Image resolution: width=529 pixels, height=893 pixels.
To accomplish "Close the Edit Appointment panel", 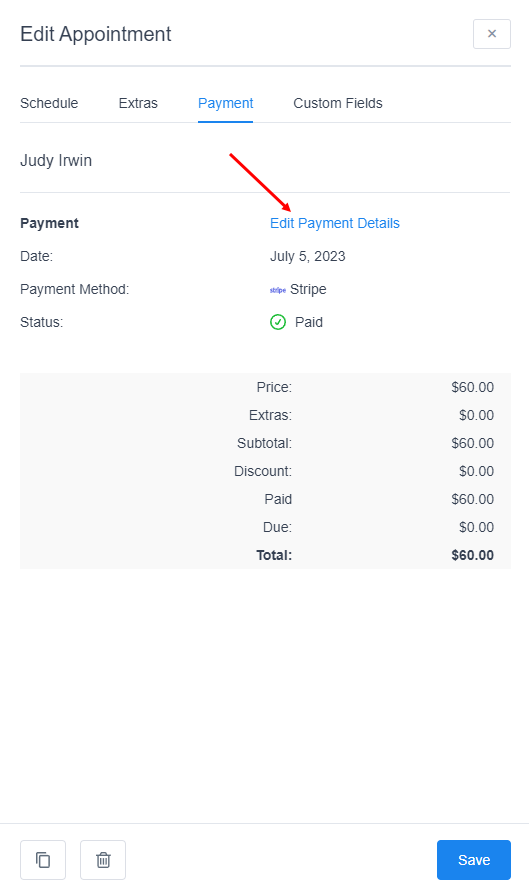I will (491, 34).
